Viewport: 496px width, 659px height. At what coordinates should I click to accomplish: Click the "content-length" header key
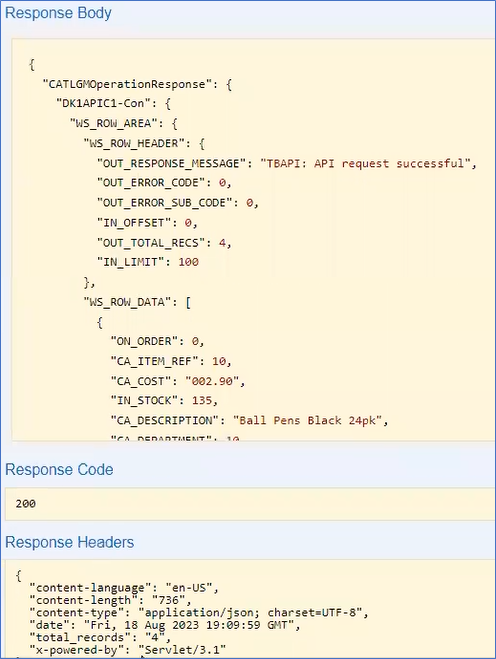[x=83, y=600]
